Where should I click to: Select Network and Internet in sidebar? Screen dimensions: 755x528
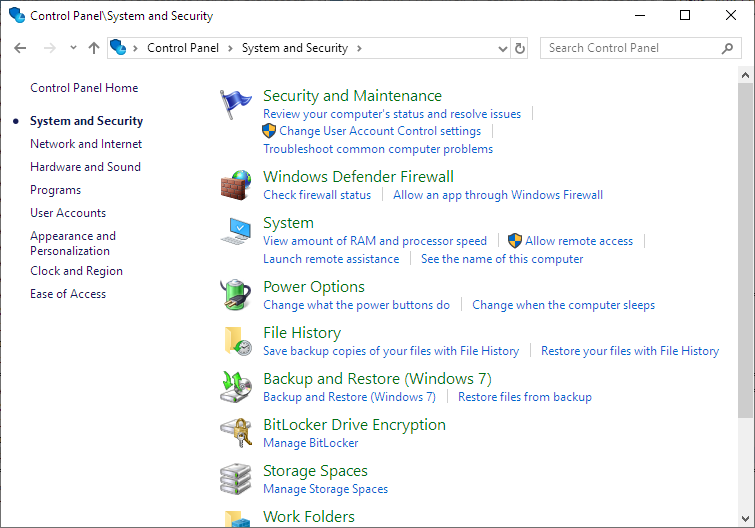pyautogui.click(x=86, y=144)
